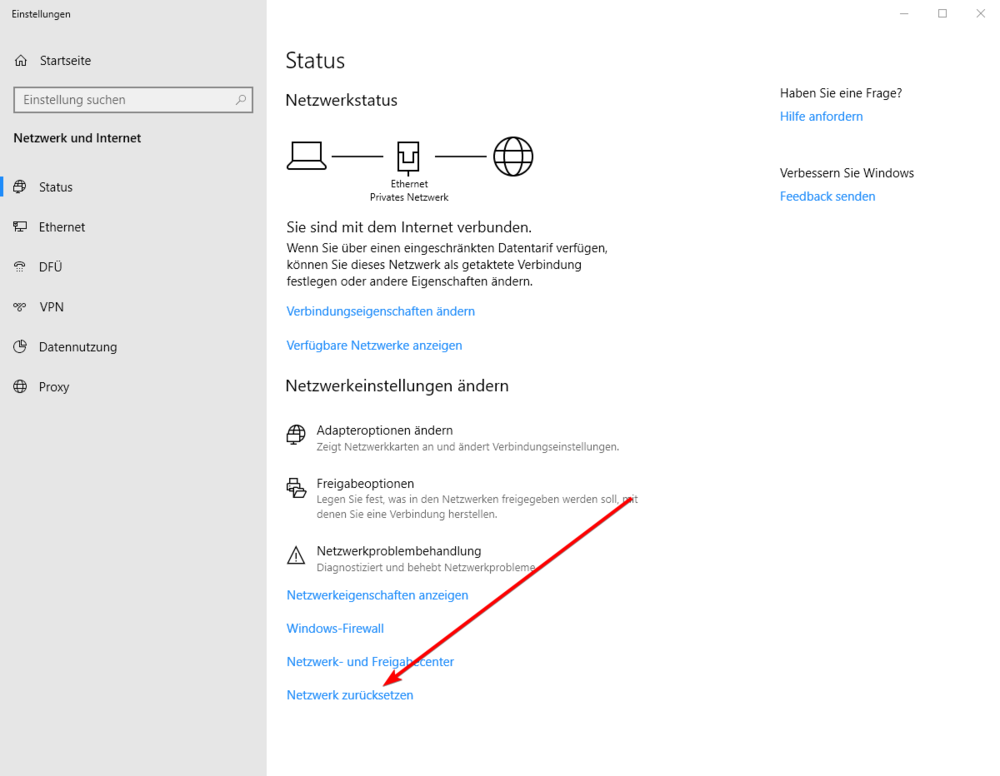Select Feedback senden
This screenshot has height=776, width=1000.
tap(827, 196)
